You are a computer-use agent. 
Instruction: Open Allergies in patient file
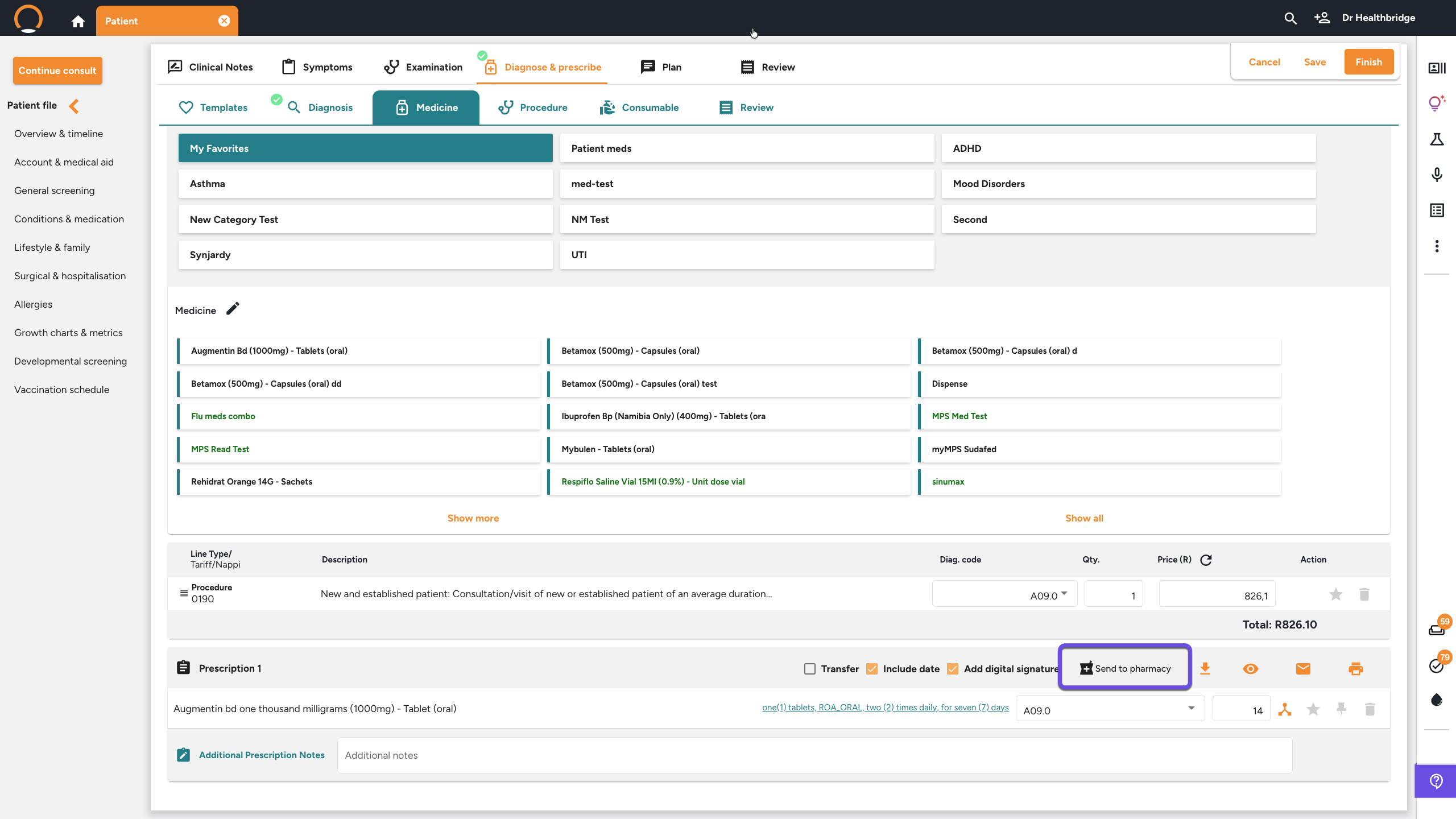pos(33,304)
